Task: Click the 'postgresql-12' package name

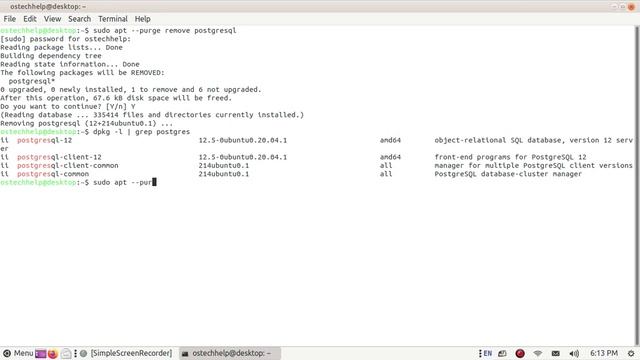Action: 44,140
